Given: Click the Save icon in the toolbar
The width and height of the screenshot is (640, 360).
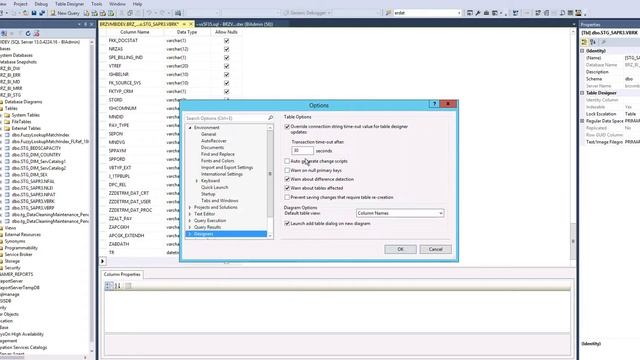Looking at the screenshot, I should click(34, 13).
